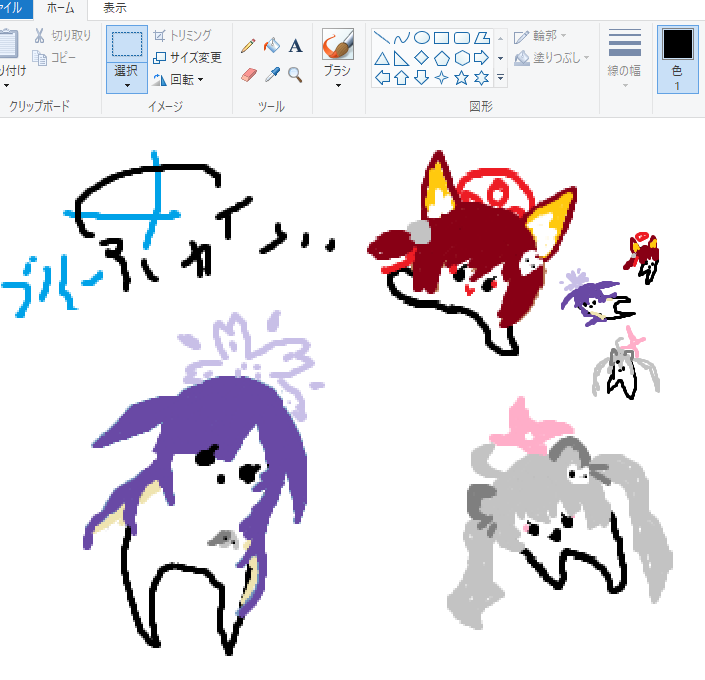The height and width of the screenshot is (680, 705).
Task: Pick the Left arrow shape
Action: click(x=382, y=78)
